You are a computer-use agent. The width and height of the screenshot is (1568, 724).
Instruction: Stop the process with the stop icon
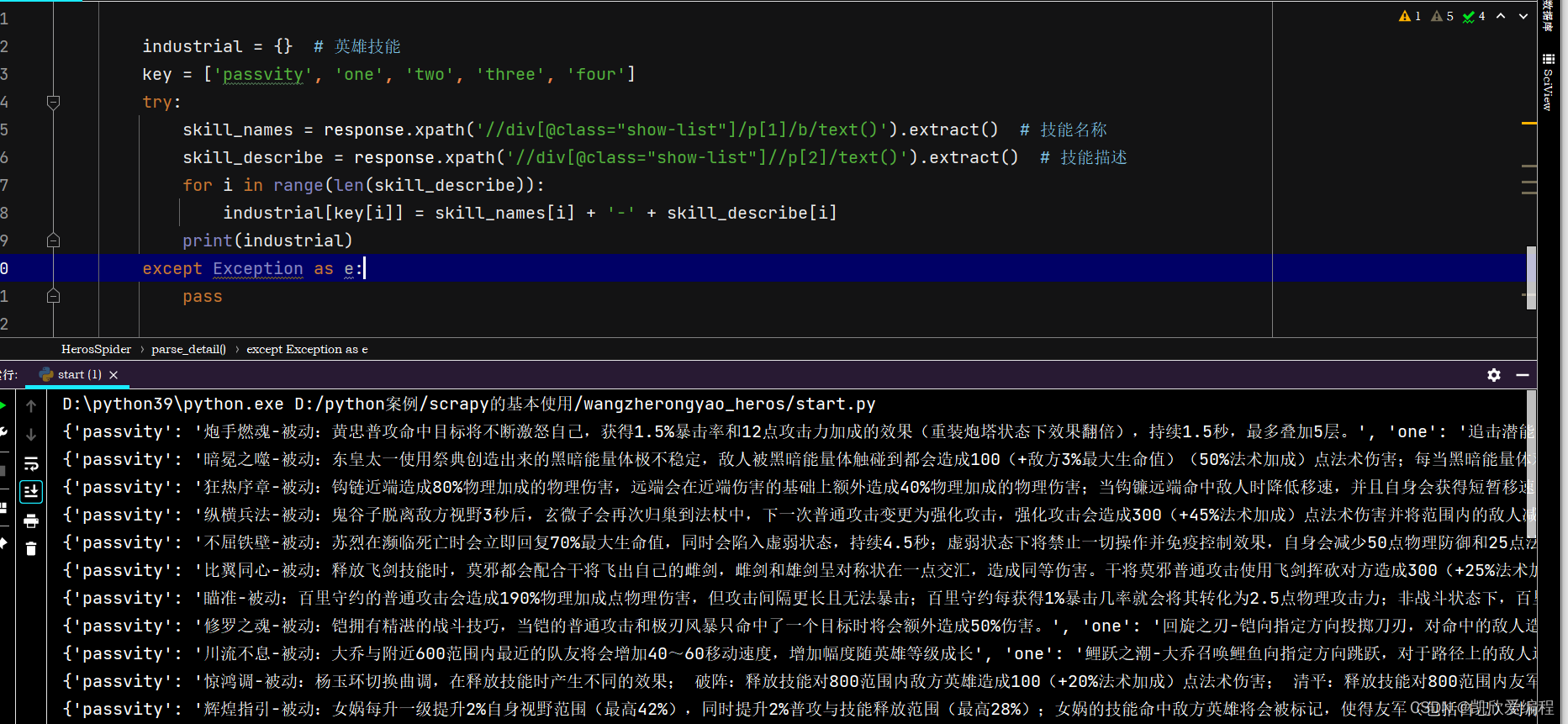coord(3,469)
